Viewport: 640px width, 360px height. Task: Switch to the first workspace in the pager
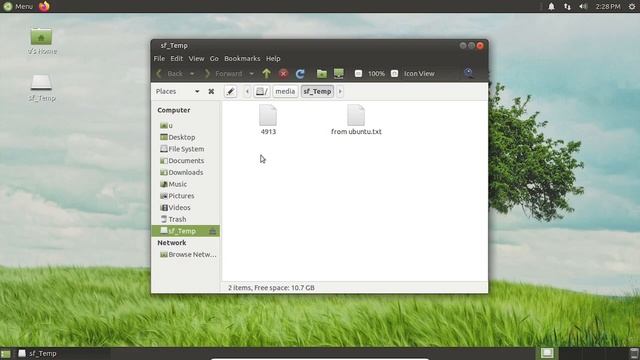(x=547, y=353)
